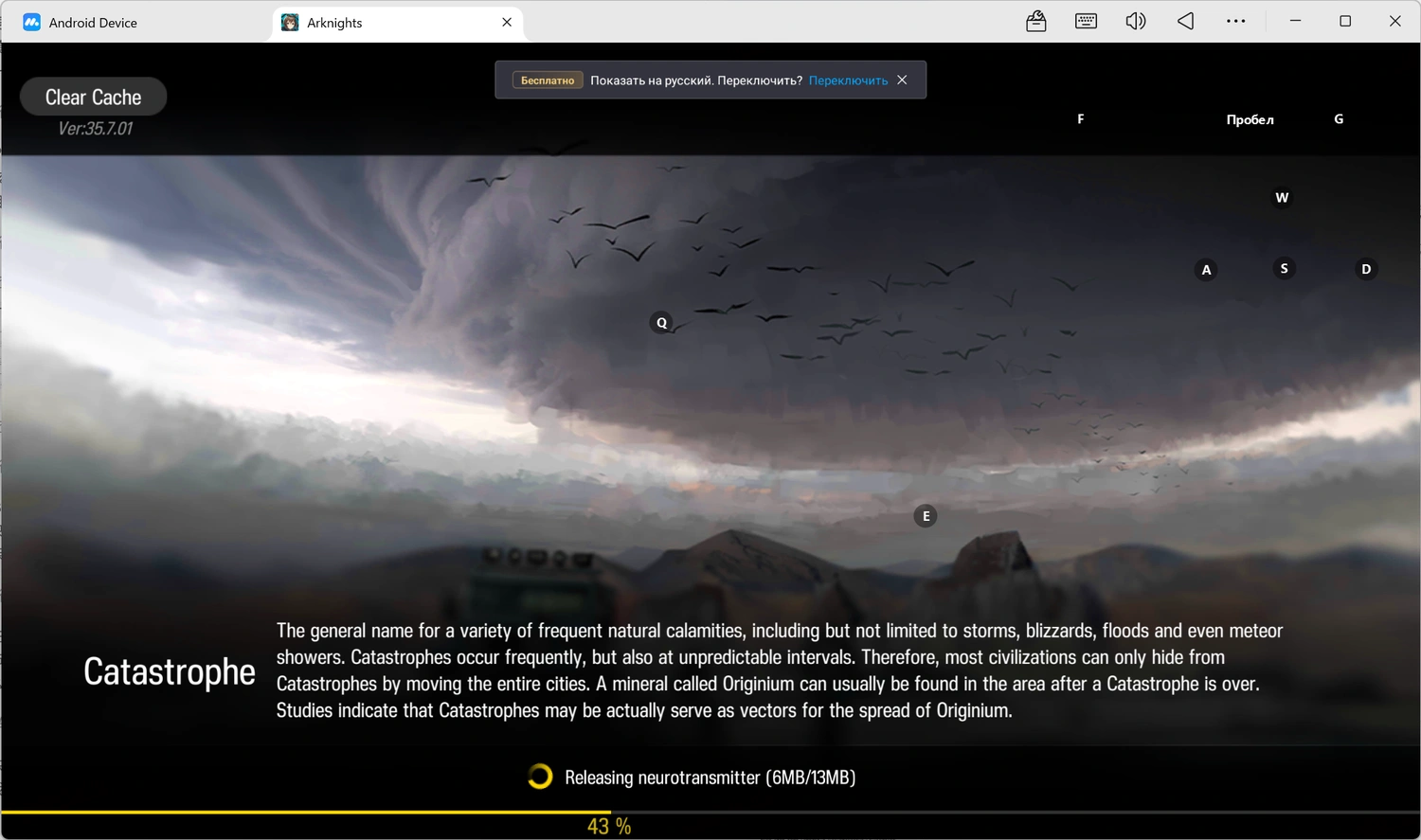
Task: Open the toolbox icon in title bar
Action: [x=1036, y=21]
